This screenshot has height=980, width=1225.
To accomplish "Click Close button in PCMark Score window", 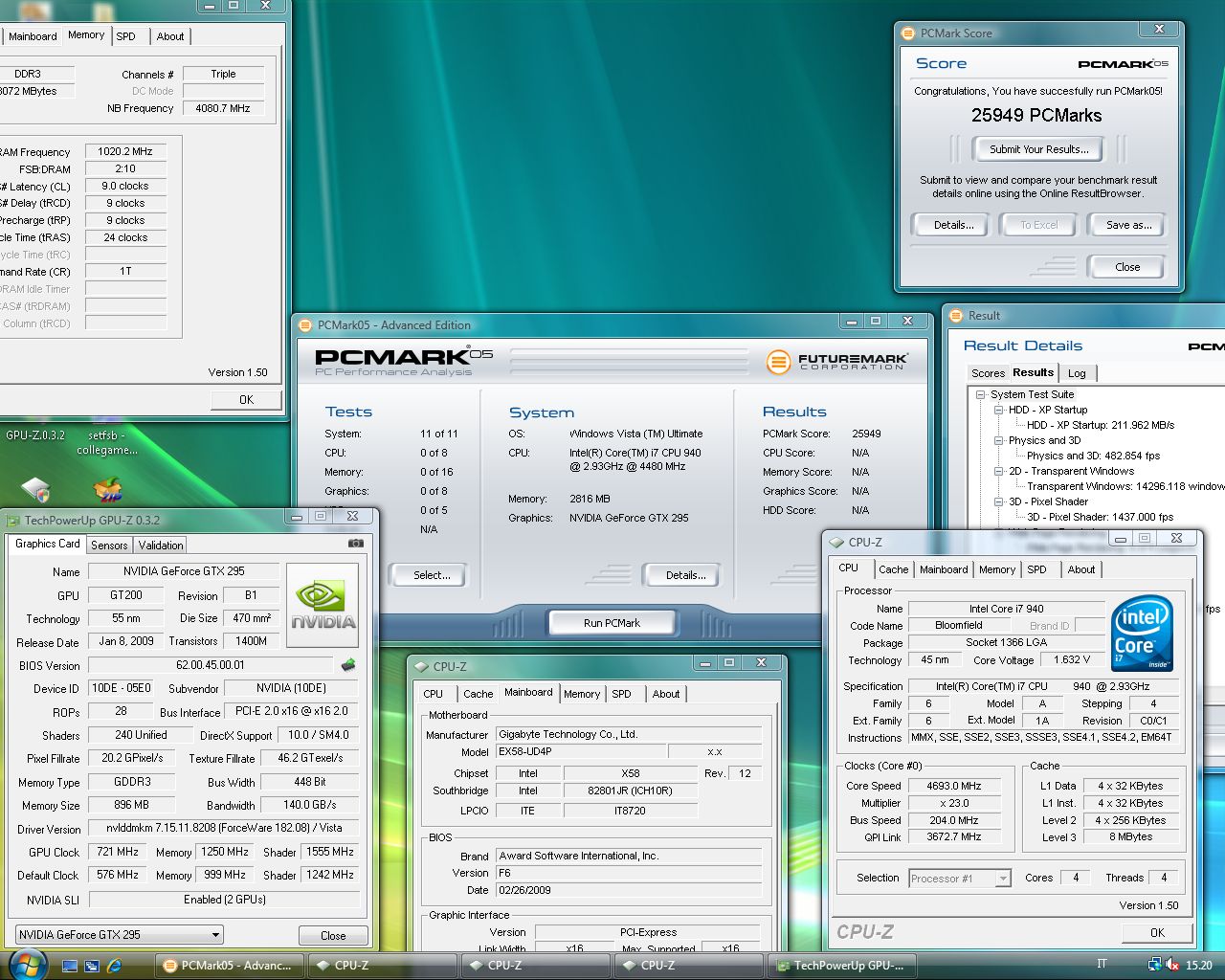I will [x=1127, y=267].
